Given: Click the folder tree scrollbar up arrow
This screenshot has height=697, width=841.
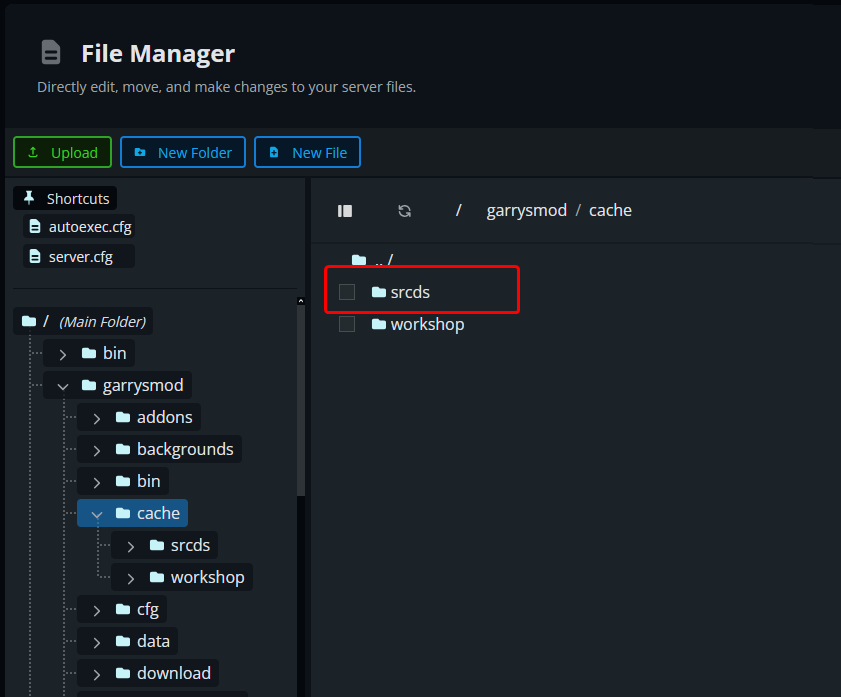Looking at the screenshot, I should [301, 301].
